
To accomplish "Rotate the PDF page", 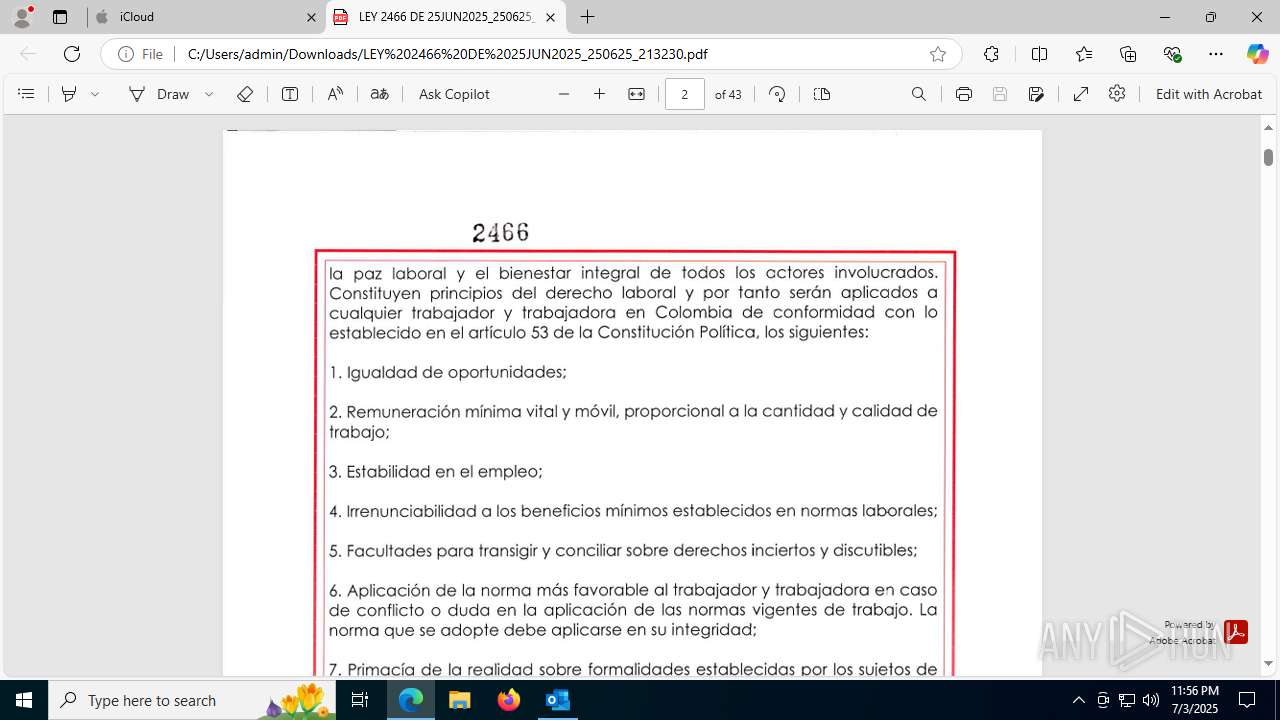I will [777, 94].
